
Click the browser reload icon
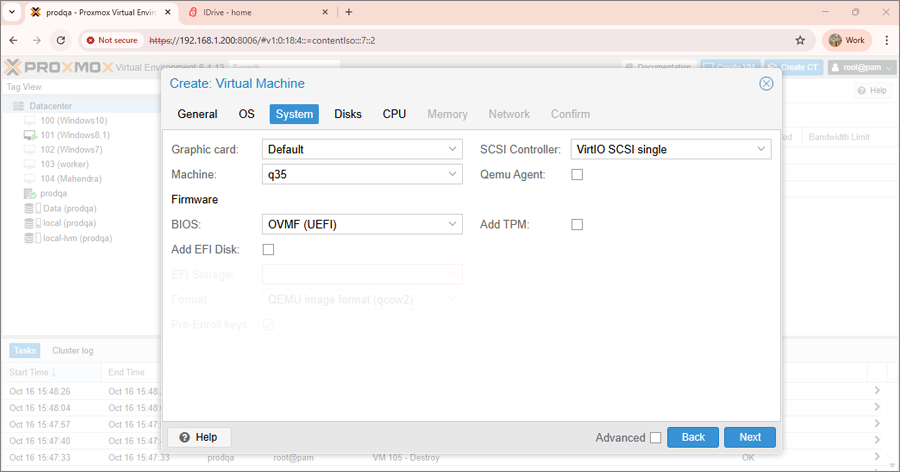61,41
